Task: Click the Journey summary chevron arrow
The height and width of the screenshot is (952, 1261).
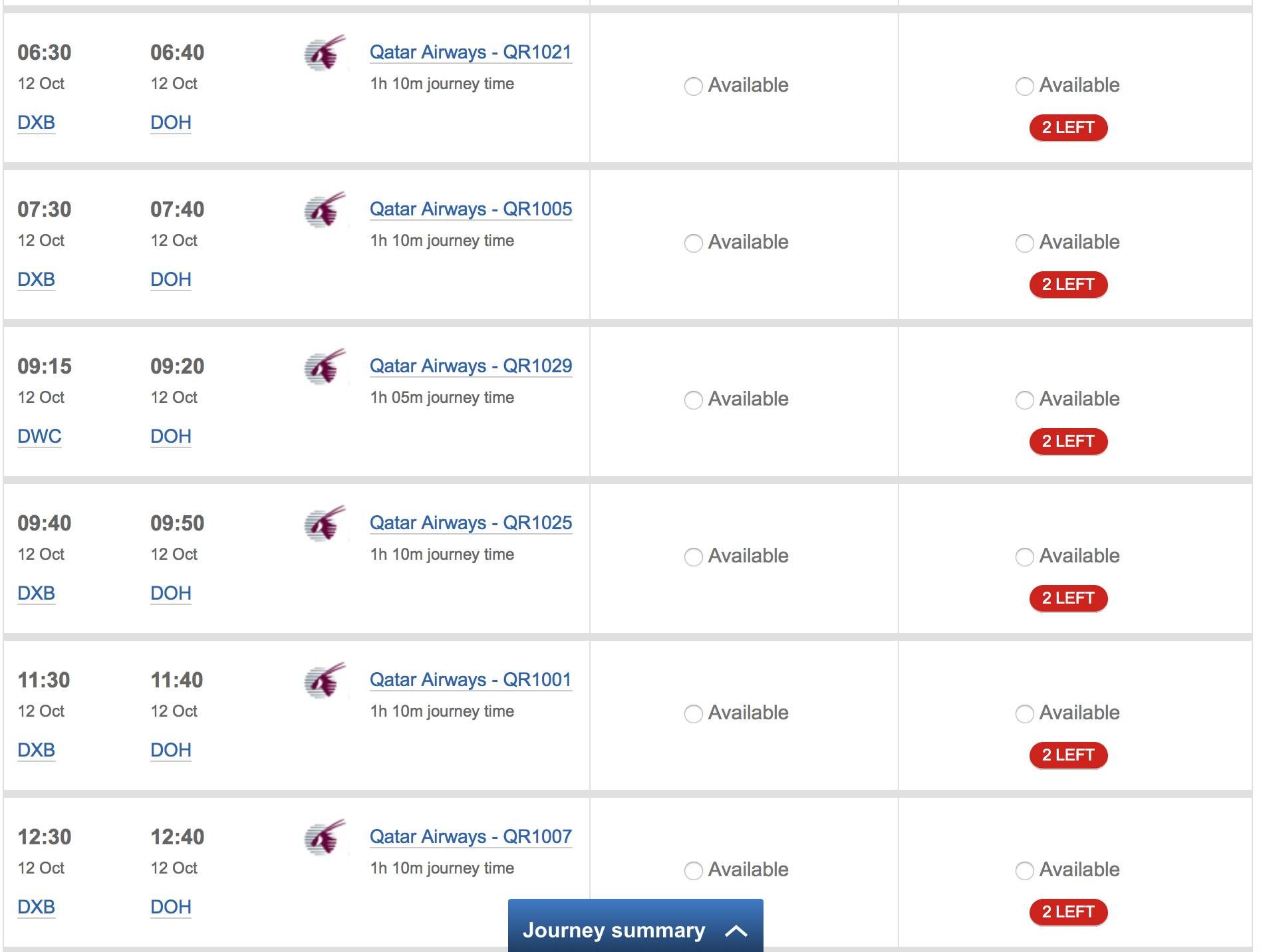Action: [736, 931]
